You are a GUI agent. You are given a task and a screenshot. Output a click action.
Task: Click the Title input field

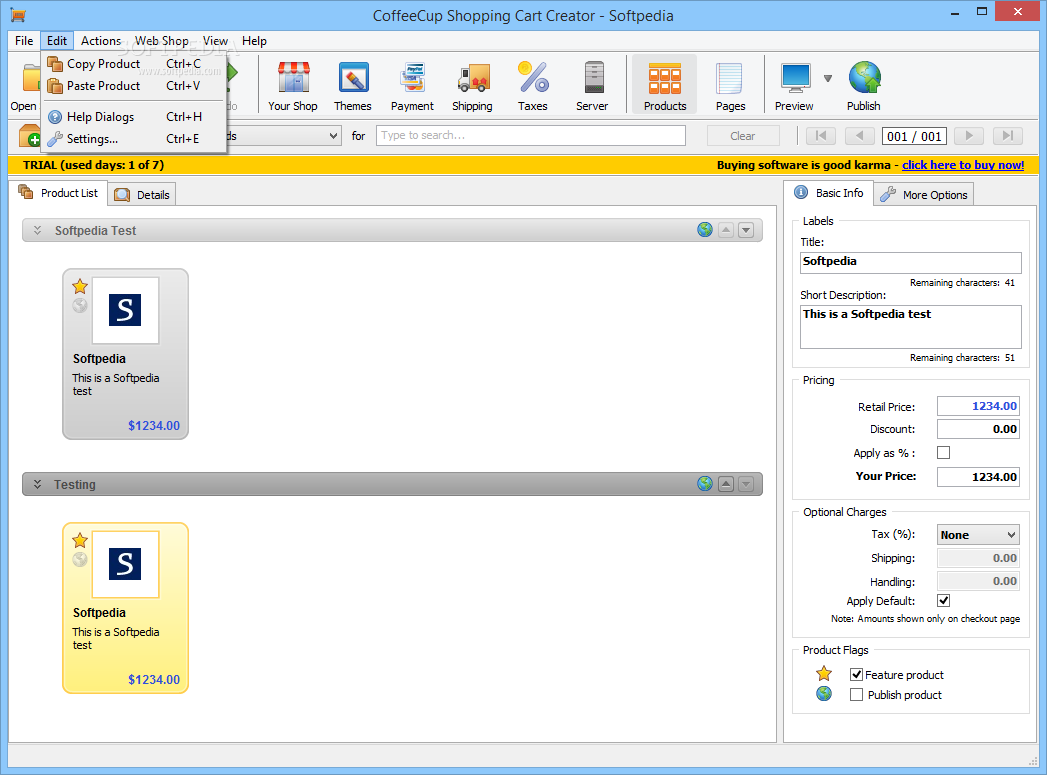click(911, 262)
